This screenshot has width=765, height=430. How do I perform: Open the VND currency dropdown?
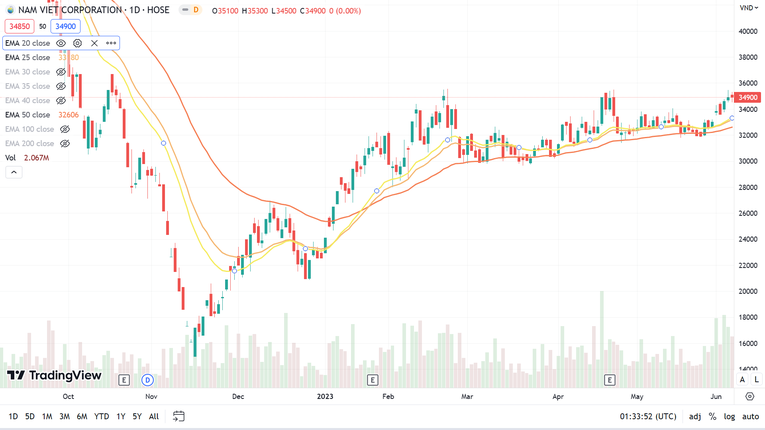[747, 8]
